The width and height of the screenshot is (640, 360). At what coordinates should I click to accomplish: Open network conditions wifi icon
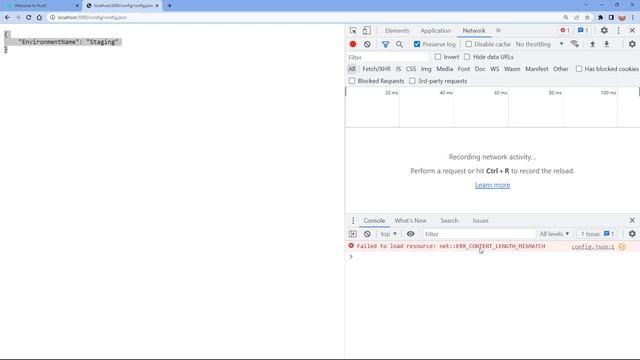[575, 44]
